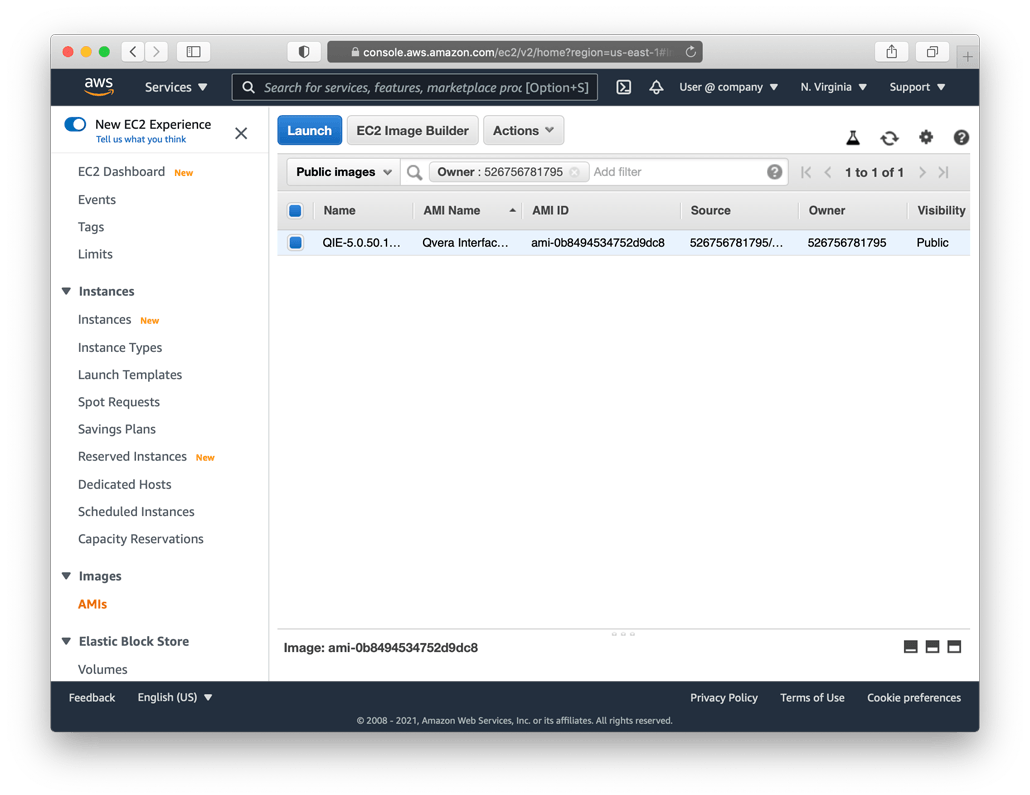Open Volumes in the sidebar
Viewport: 1030px width, 795px height.
(102, 669)
